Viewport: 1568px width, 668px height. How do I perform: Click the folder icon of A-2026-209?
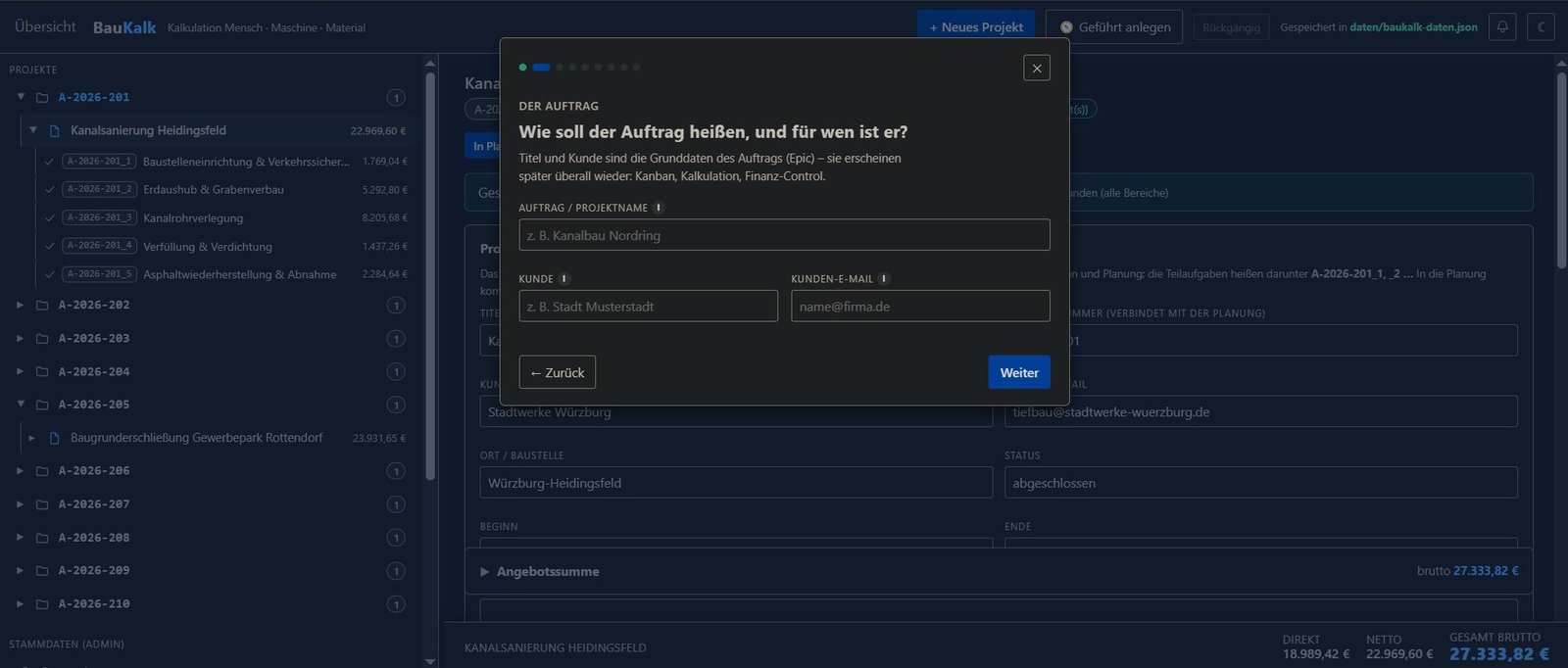42,570
